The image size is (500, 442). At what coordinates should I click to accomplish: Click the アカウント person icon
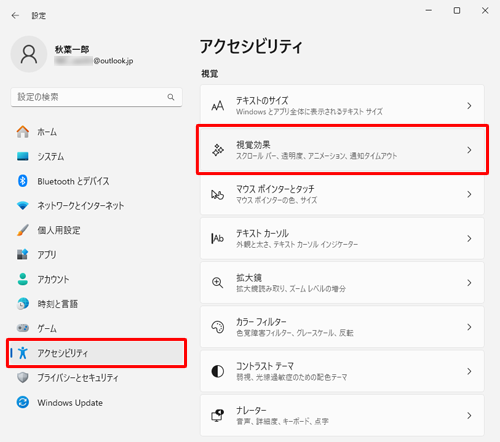coord(23,279)
